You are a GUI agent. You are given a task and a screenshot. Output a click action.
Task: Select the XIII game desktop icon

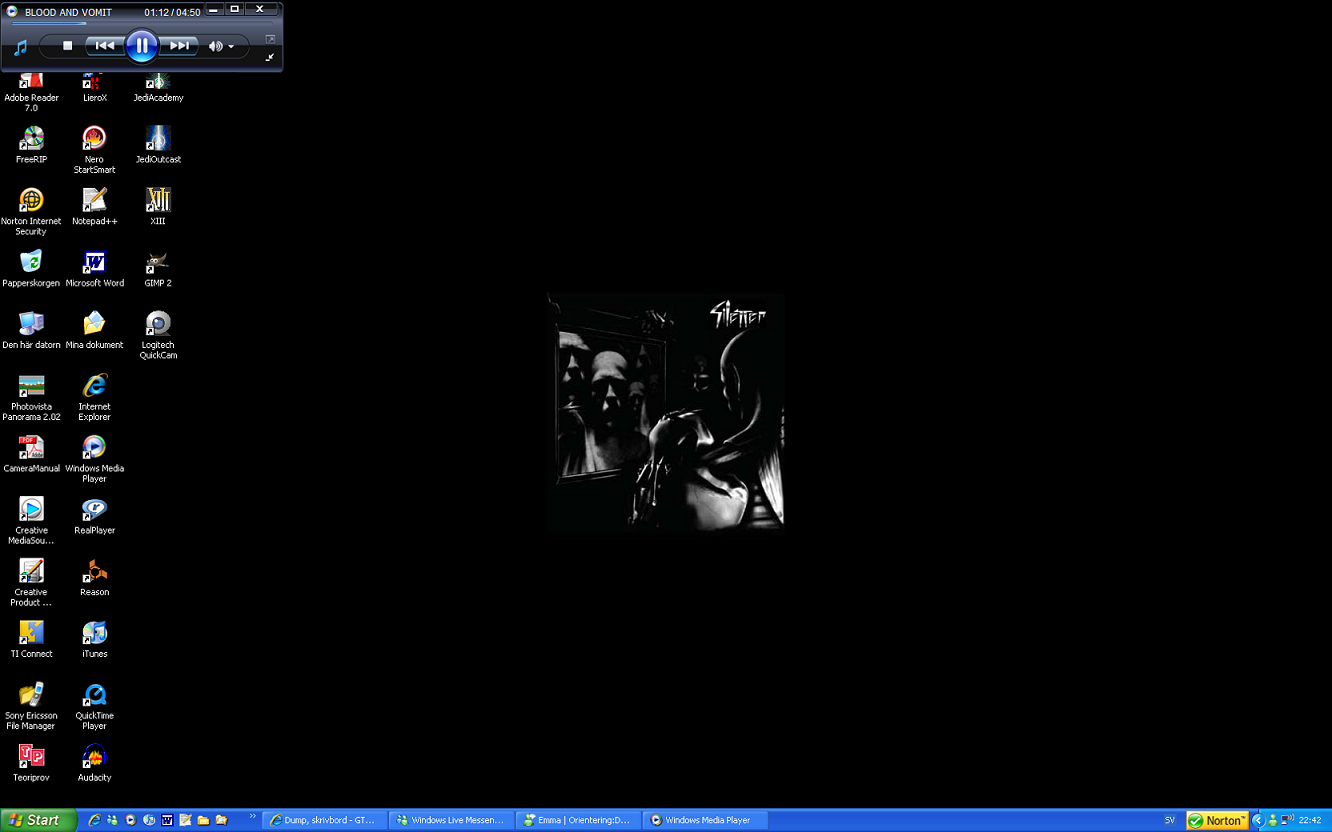click(158, 207)
